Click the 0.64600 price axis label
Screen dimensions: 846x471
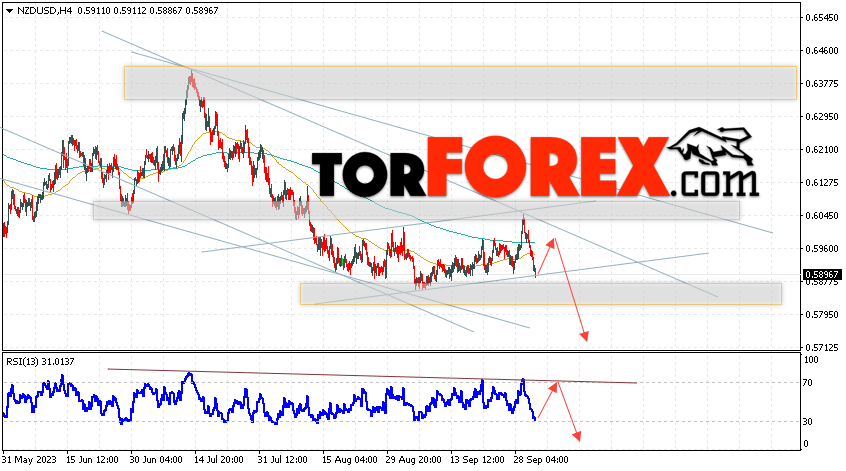click(x=822, y=51)
